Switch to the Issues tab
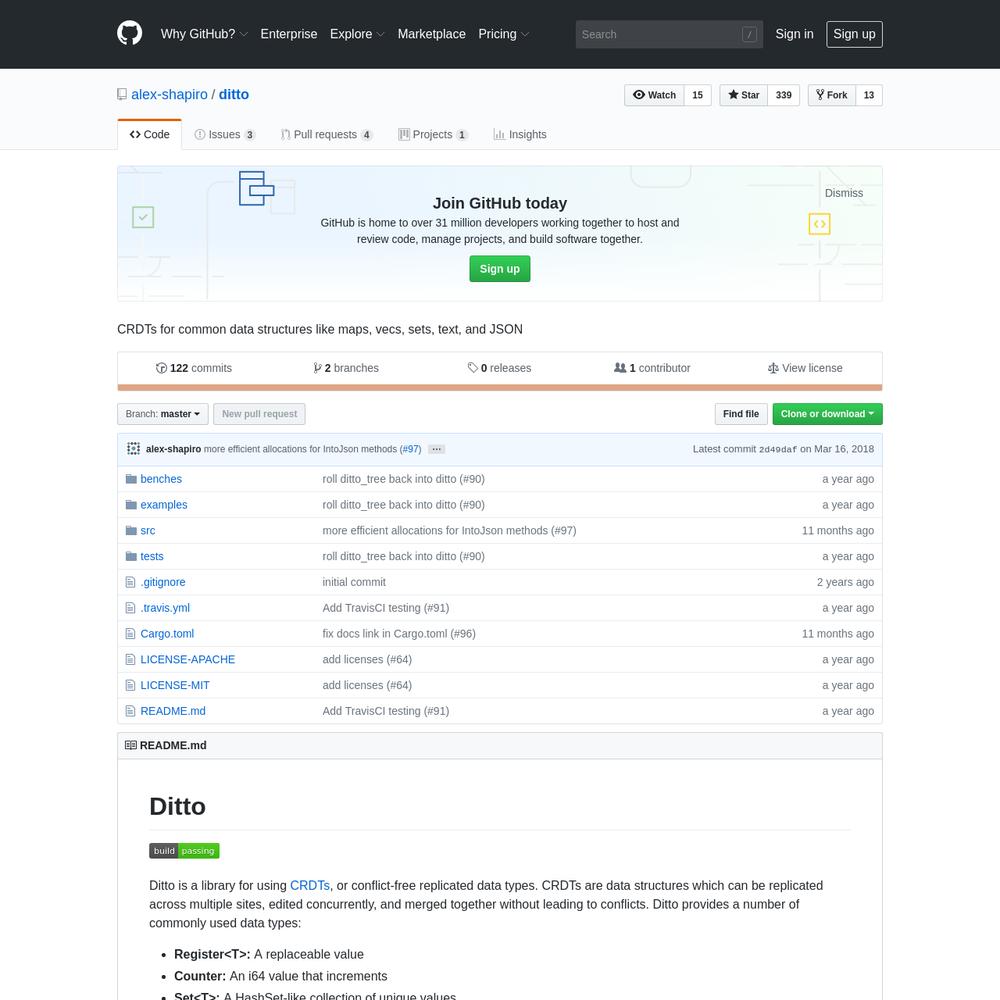Viewport: 1000px width, 1000px height. click(224, 135)
